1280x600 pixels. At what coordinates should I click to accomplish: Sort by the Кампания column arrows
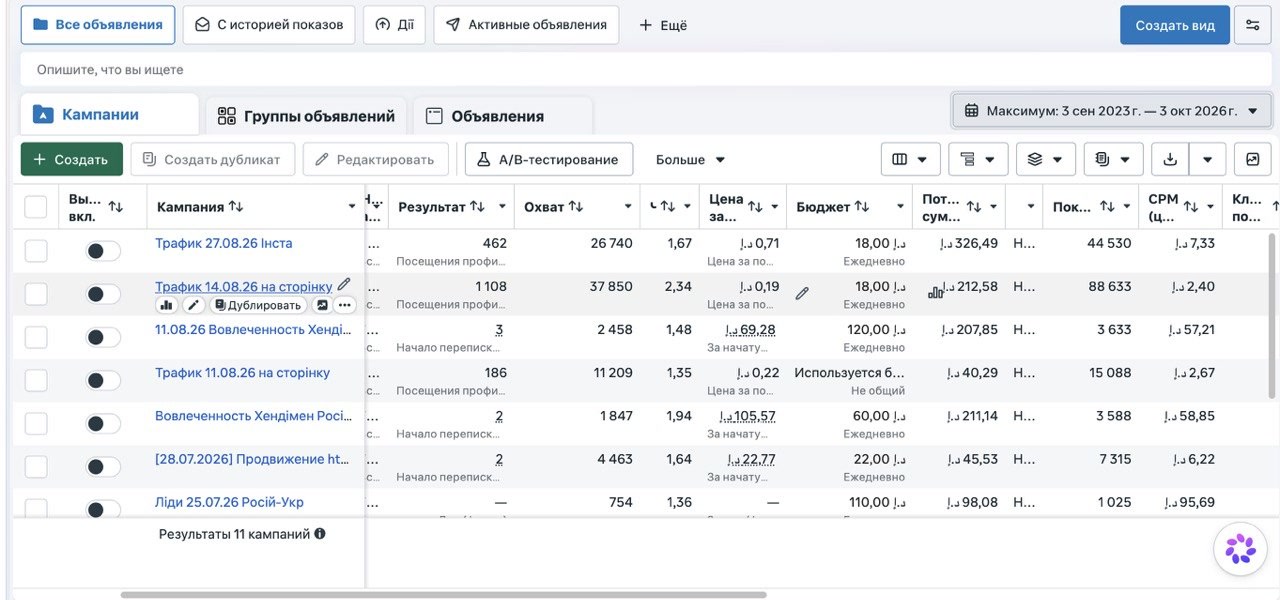click(x=236, y=207)
